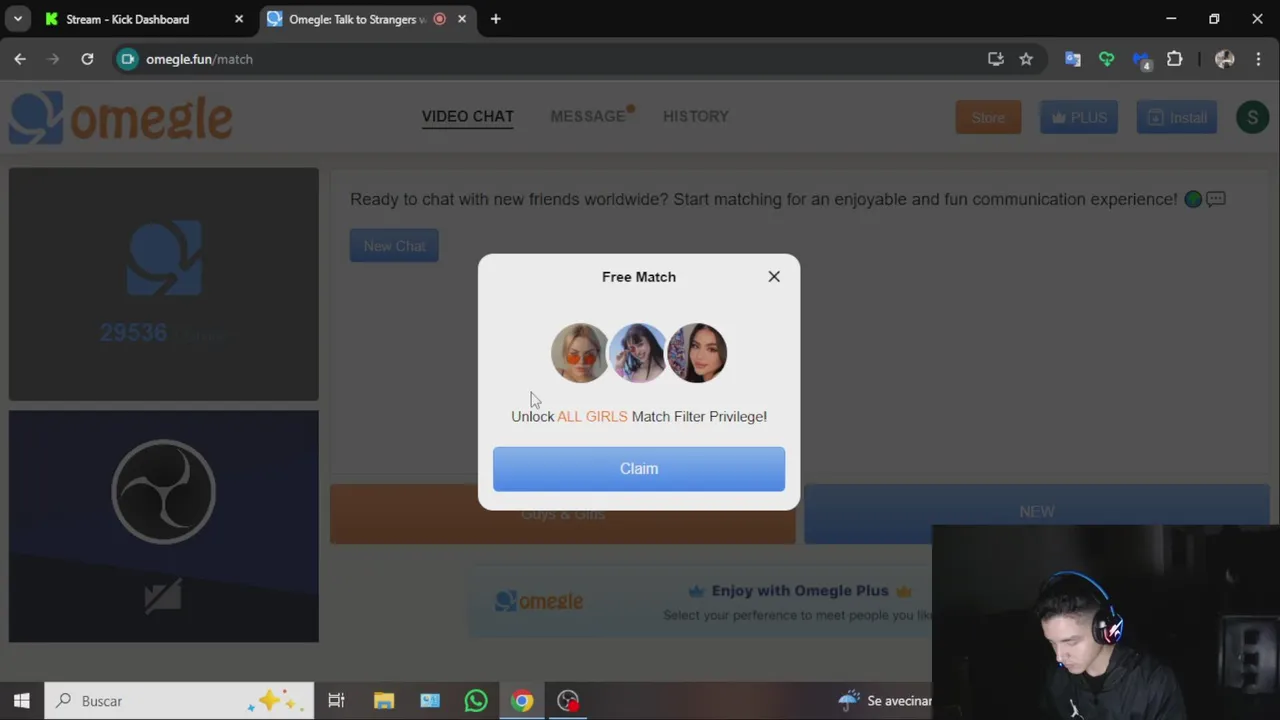Open the Store button
Image resolution: width=1280 pixels, height=720 pixels.
pos(988,118)
